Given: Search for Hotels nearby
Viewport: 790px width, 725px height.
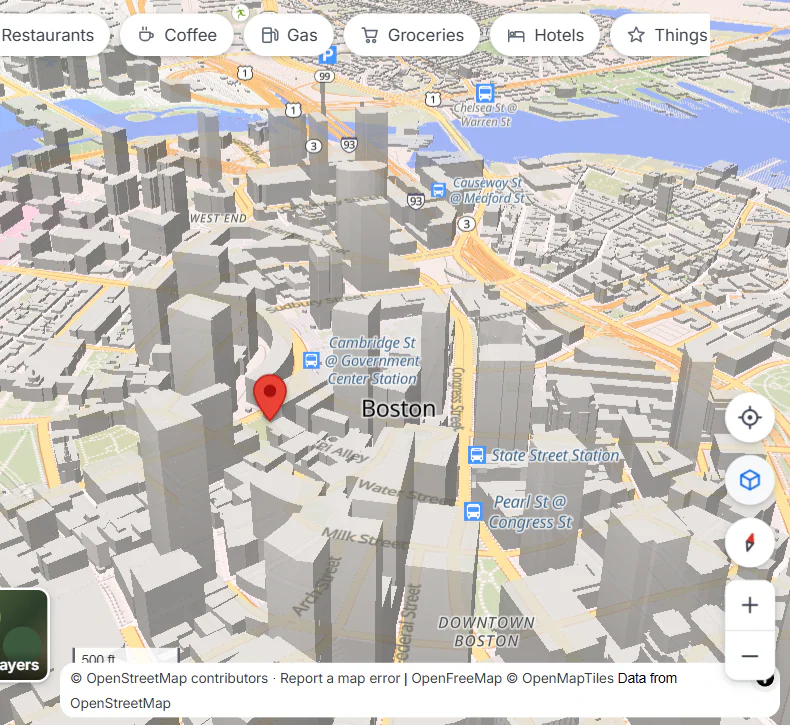Looking at the screenshot, I should coord(545,35).
